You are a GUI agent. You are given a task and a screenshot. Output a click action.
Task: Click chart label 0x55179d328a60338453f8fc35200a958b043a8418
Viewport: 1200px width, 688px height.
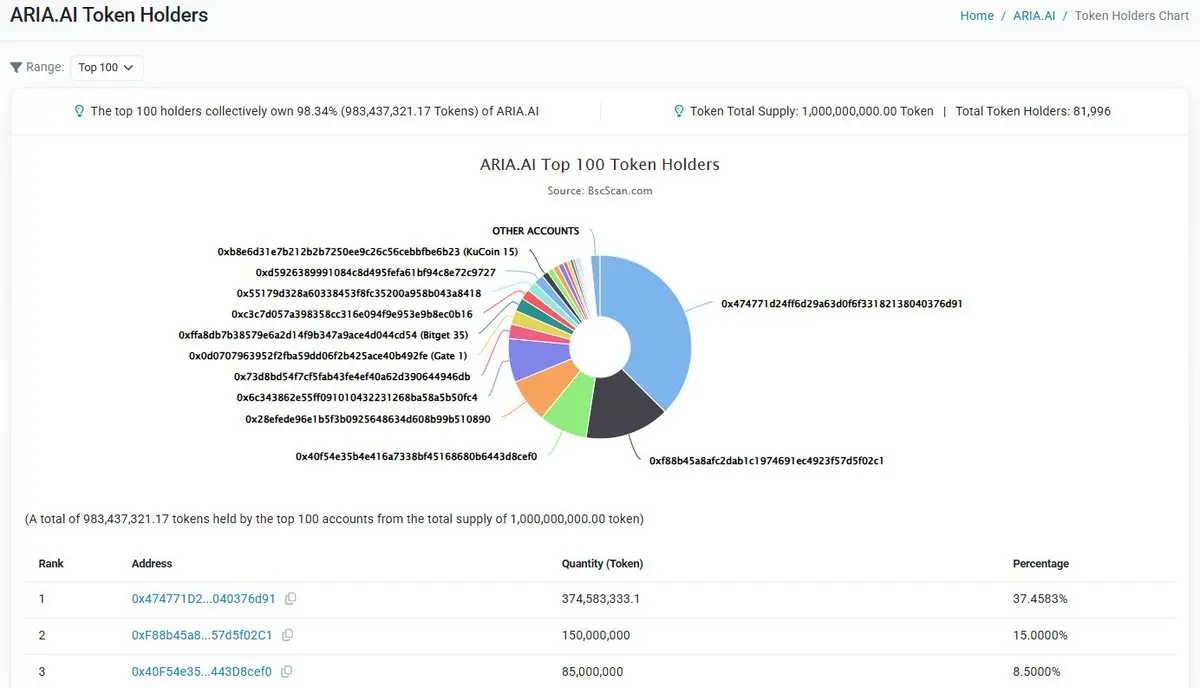tap(358, 294)
